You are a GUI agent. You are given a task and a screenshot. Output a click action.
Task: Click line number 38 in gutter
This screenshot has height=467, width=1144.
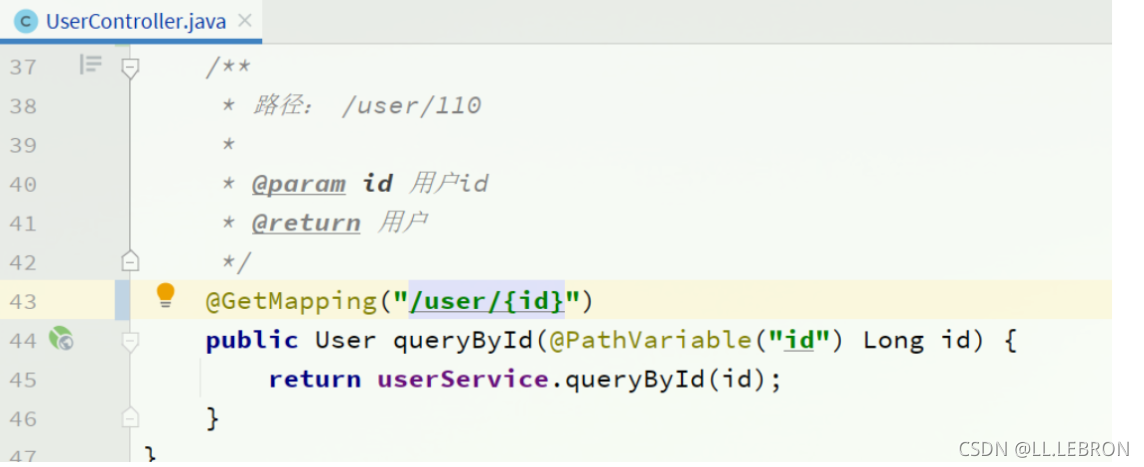pos(23,107)
